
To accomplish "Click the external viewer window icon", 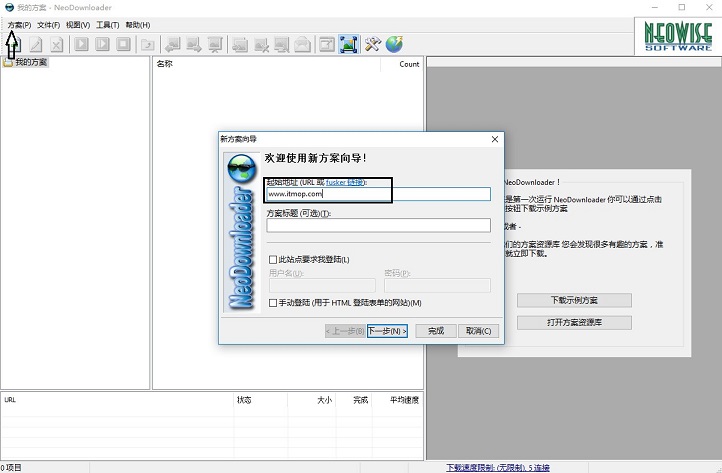I will (x=327, y=44).
